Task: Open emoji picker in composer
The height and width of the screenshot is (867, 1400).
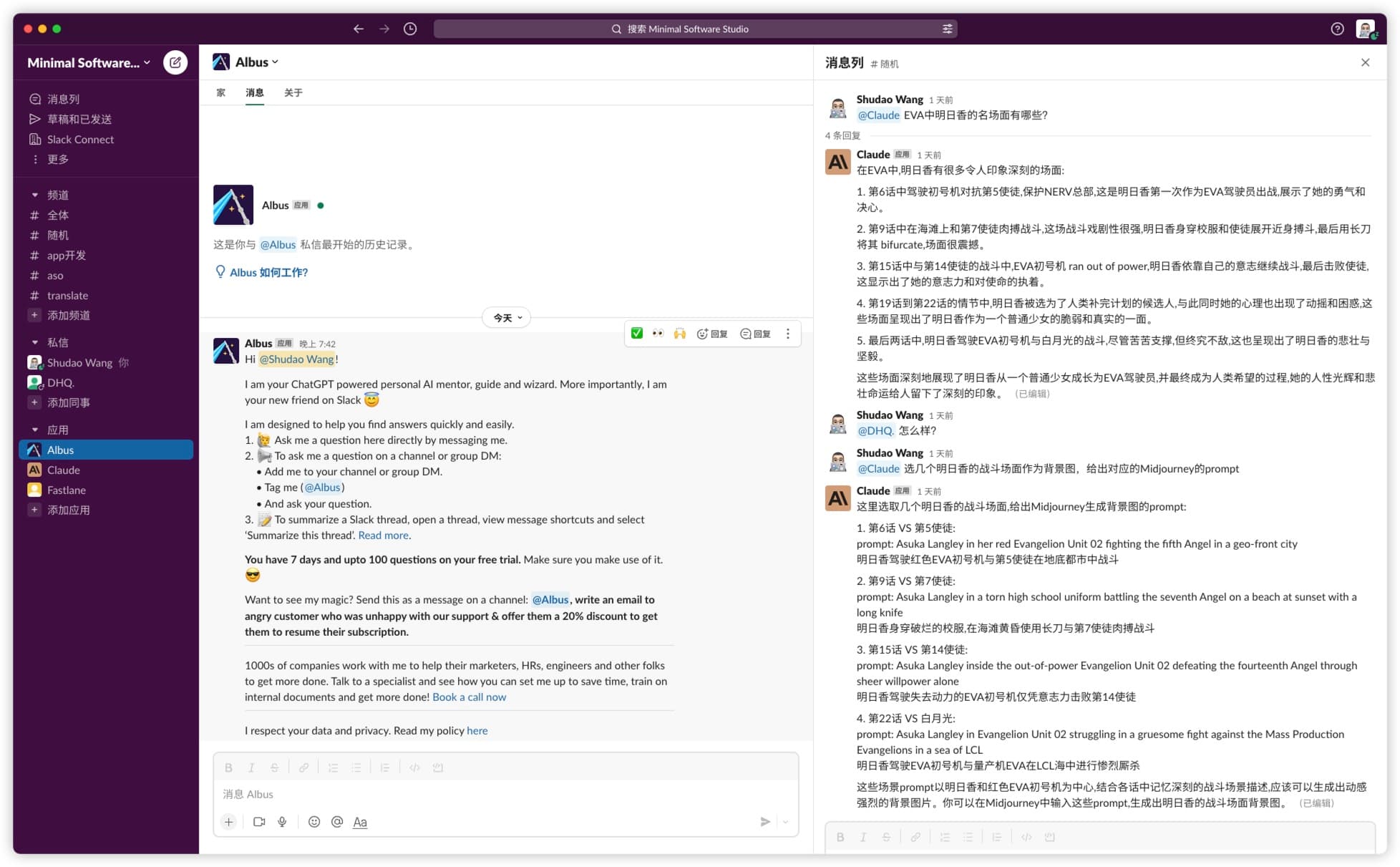Action: click(x=313, y=822)
